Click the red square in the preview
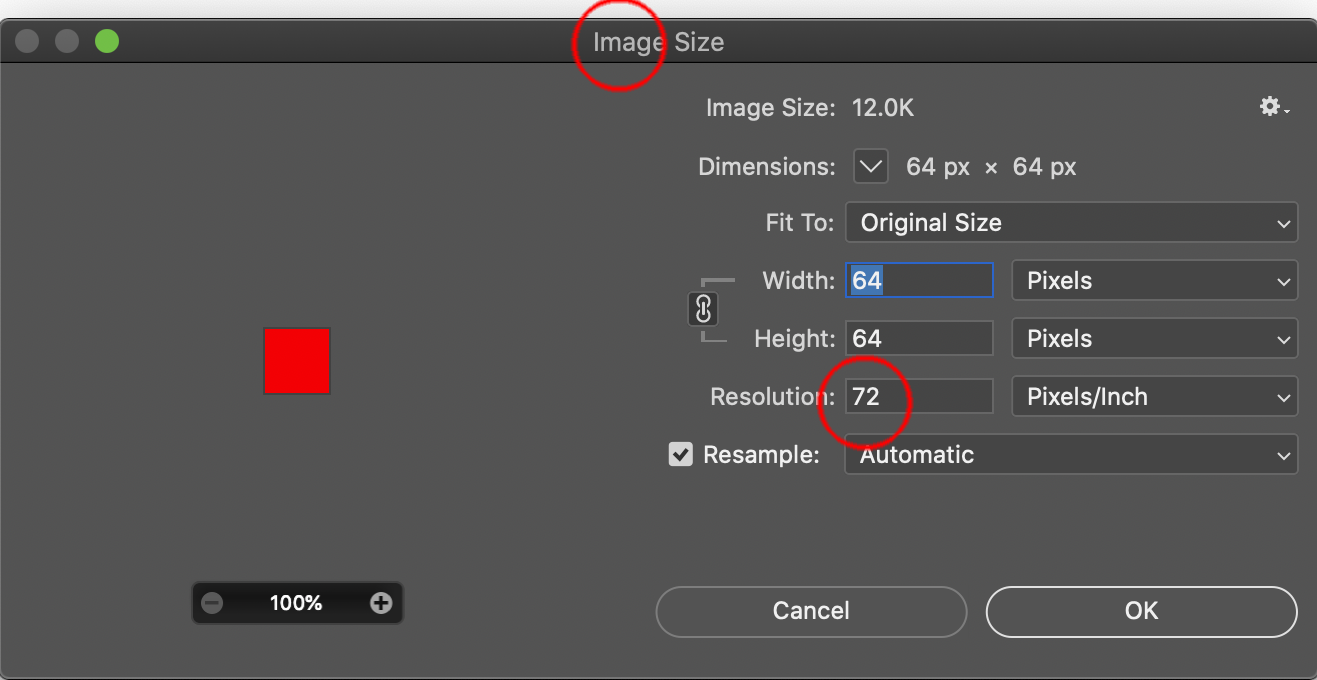1317x680 pixels. coord(296,361)
